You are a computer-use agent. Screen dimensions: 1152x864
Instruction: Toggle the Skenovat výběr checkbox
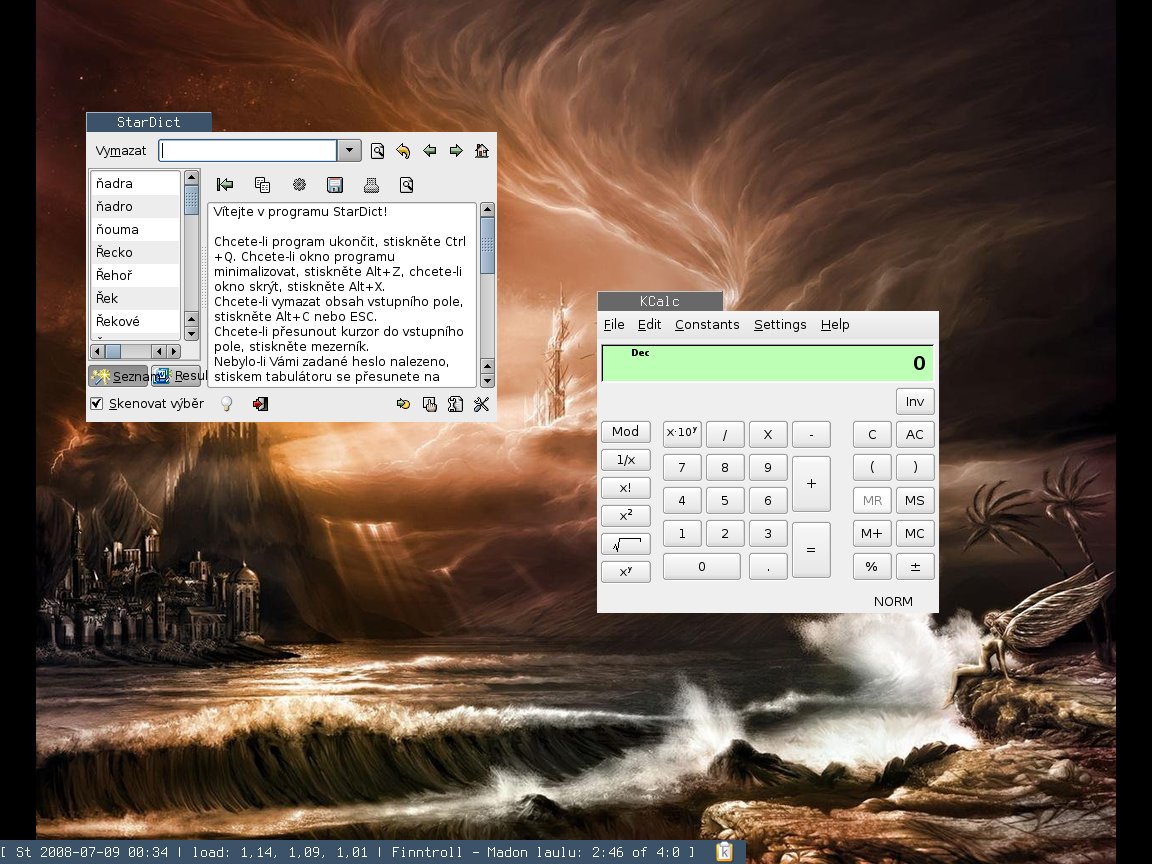(96, 403)
